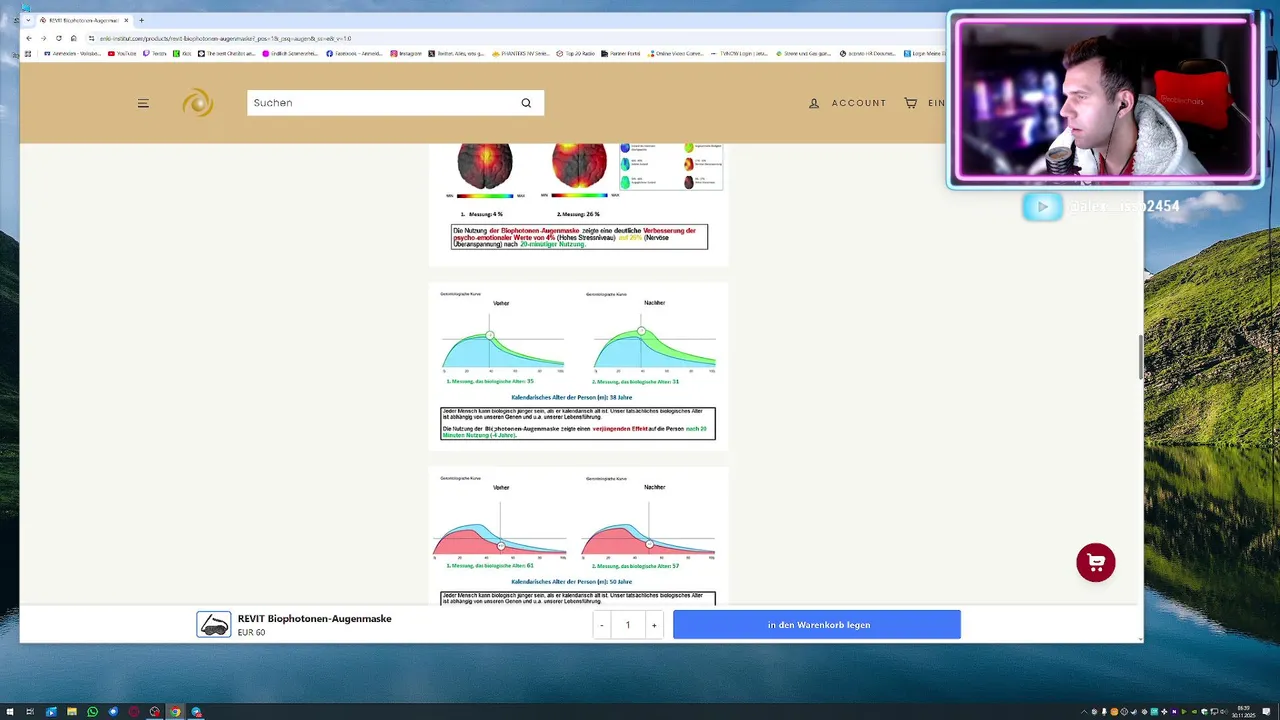Open Task View in the taskbar

[30, 712]
